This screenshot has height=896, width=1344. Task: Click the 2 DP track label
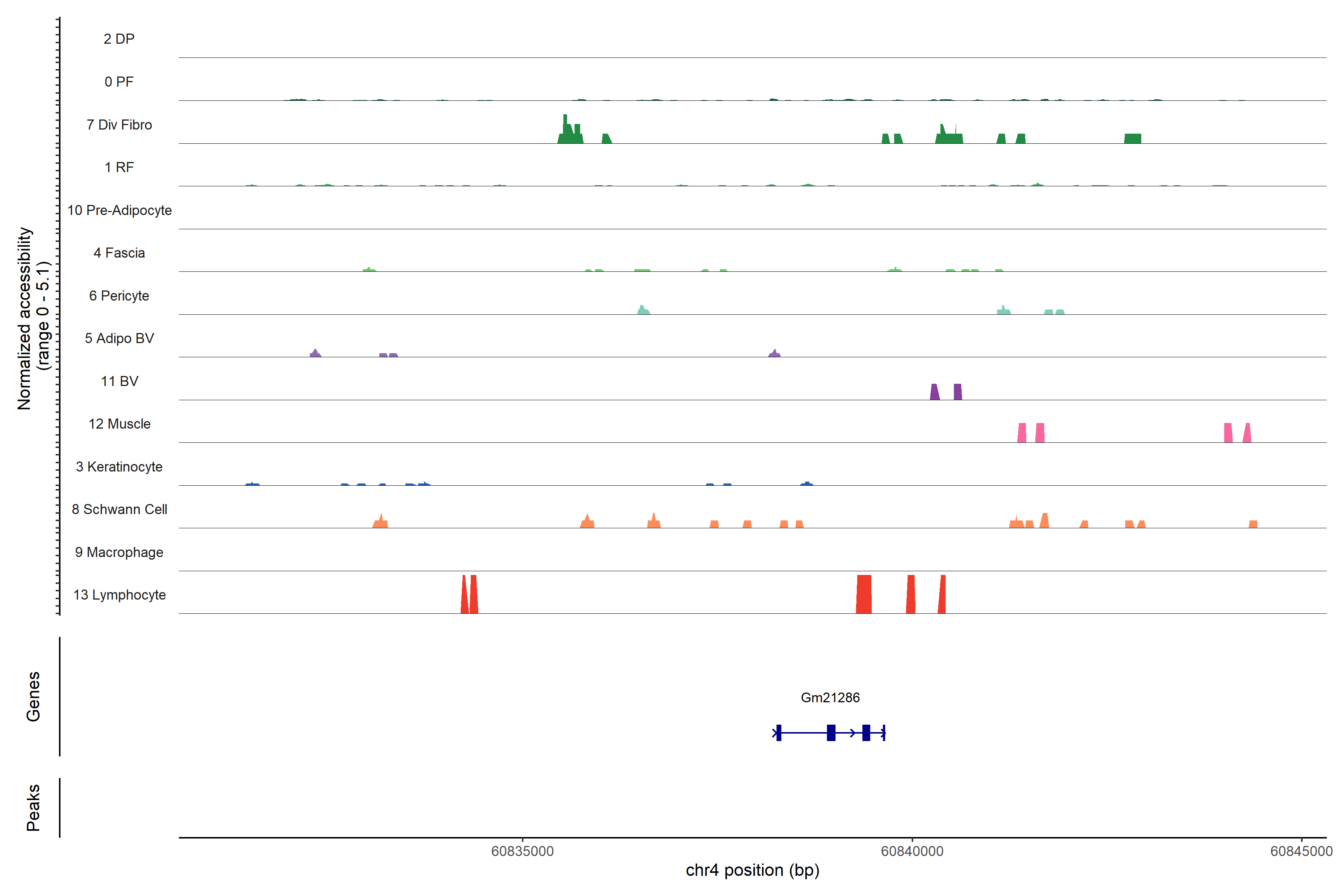coord(119,39)
